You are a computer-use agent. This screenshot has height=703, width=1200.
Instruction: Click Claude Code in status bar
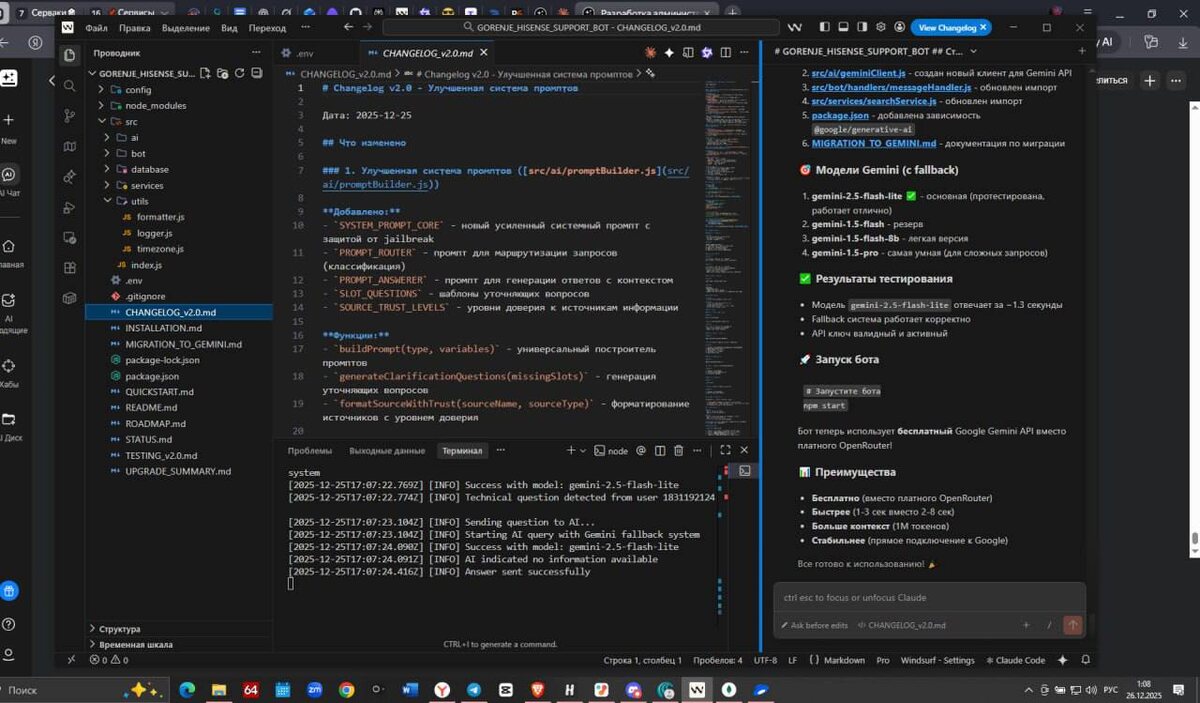coord(1015,660)
